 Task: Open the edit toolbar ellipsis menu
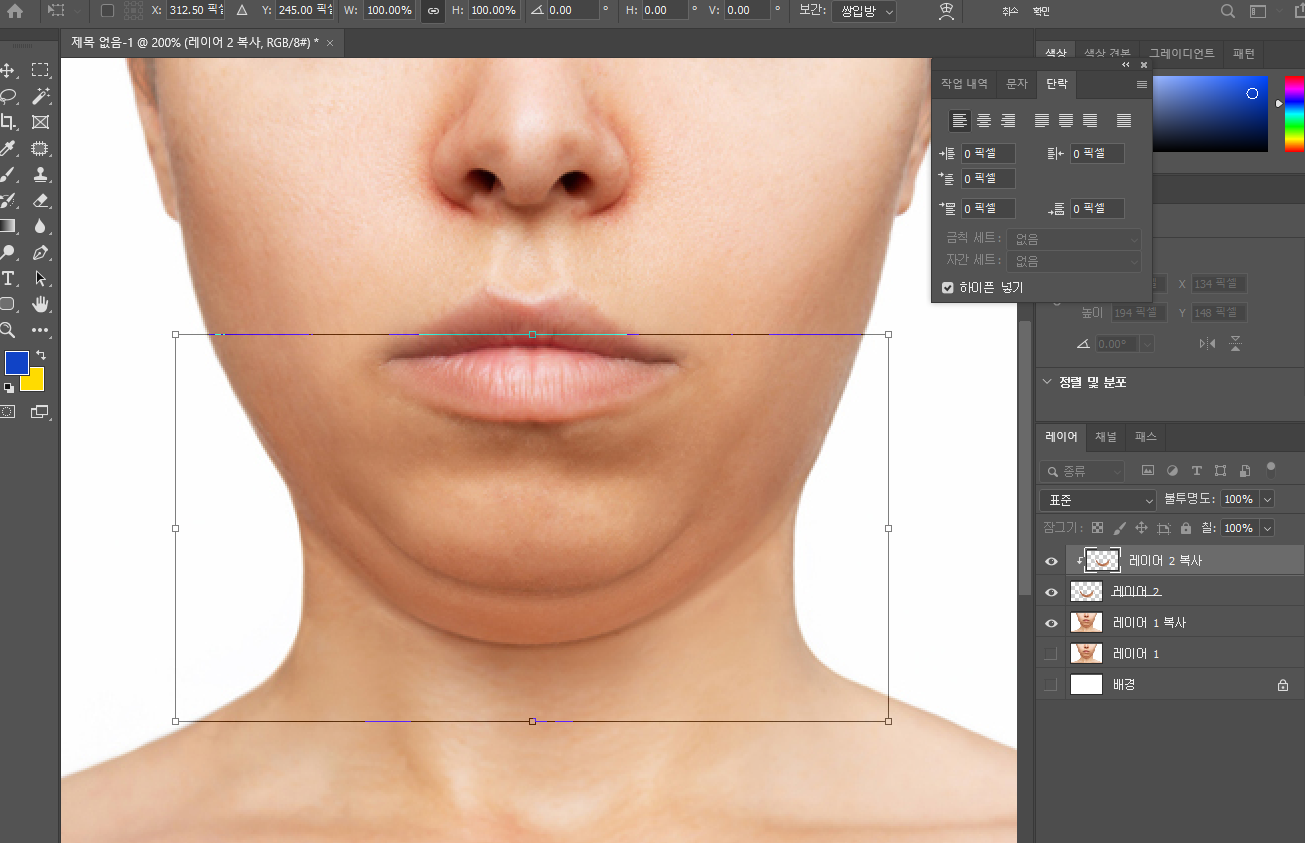(x=40, y=330)
